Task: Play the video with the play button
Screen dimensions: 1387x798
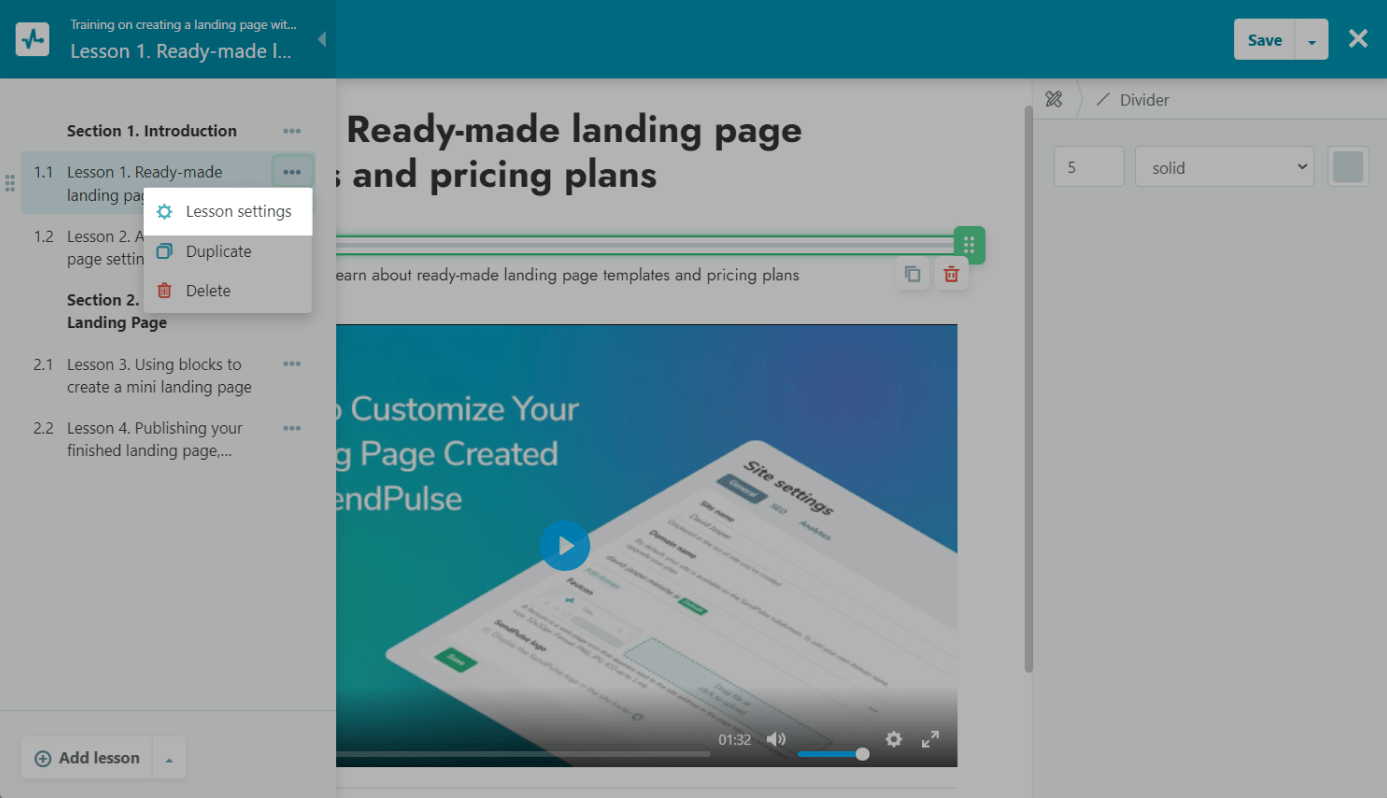Action: [565, 546]
